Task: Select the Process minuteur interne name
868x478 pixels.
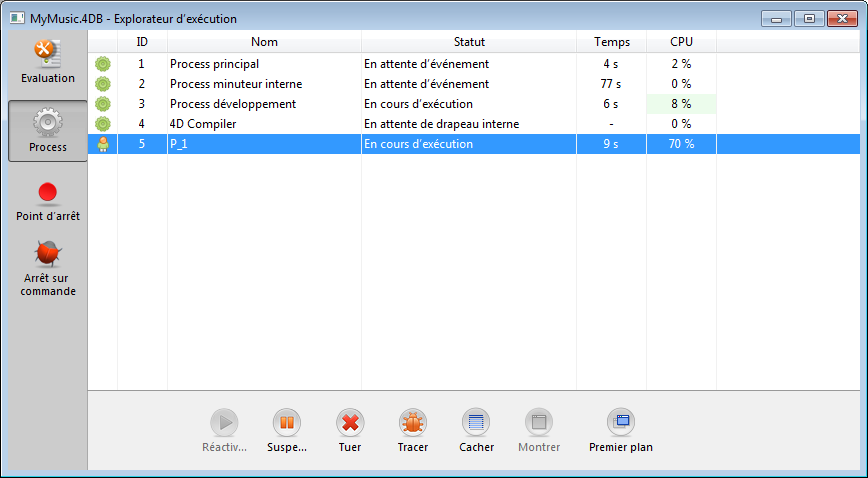Action: (236, 84)
